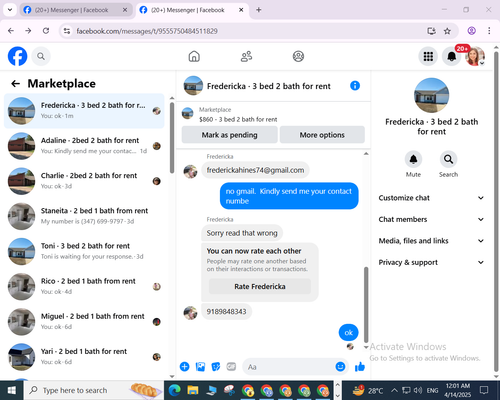Click large listing photo in right panel
Image resolution: width=500 pixels, height=400 pixels.
431,95
